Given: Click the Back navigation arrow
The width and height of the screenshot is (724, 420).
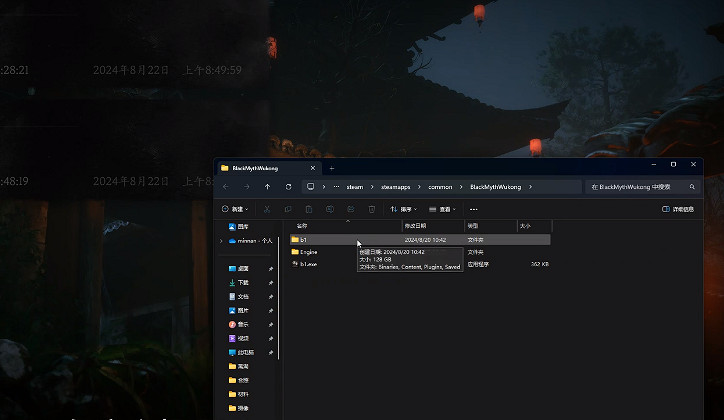Looking at the screenshot, I should coord(226,187).
